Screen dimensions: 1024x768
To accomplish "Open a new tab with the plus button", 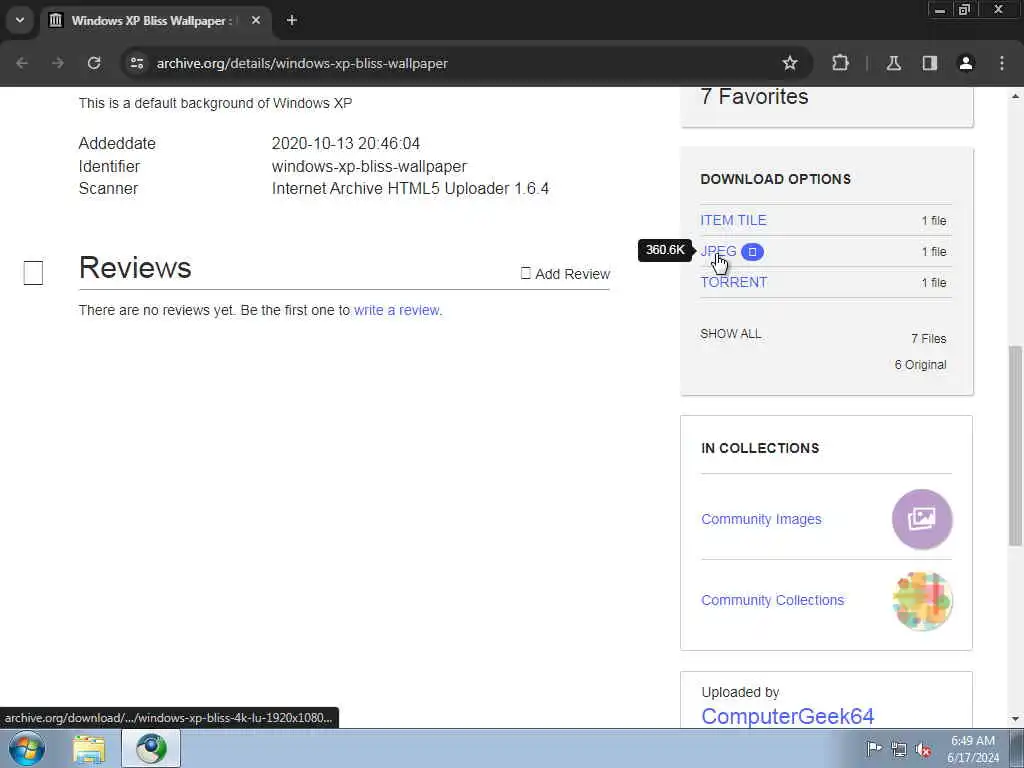I will pyautogui.click(x=292, y=20).
